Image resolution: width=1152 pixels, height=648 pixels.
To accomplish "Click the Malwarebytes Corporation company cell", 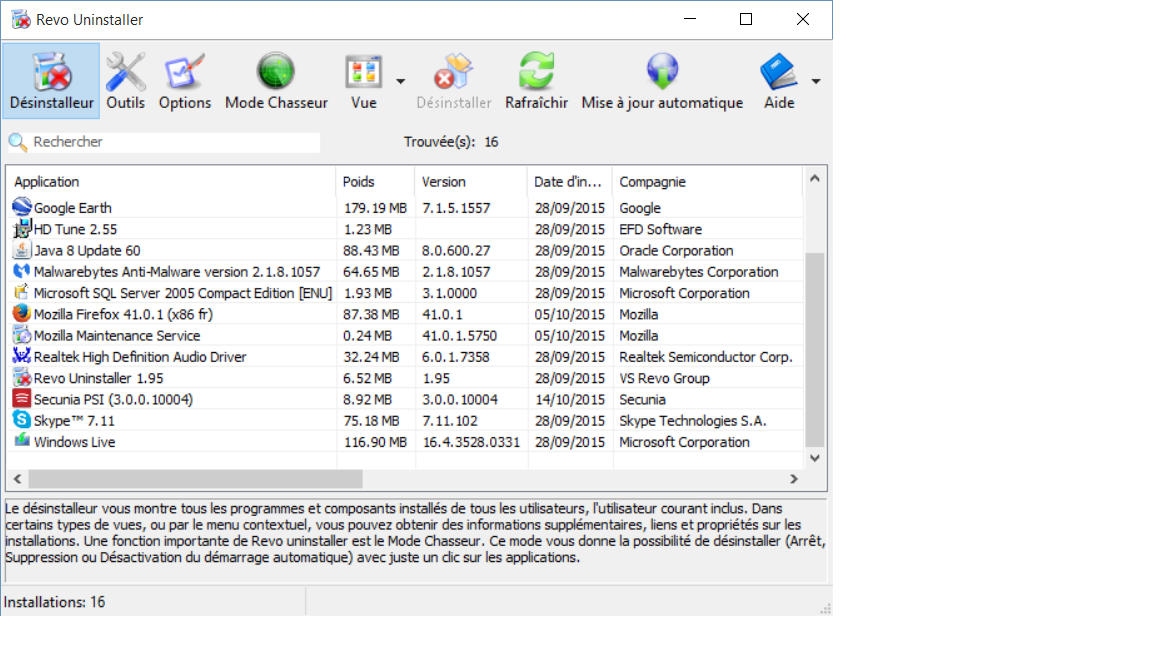I will coord(699,272).
